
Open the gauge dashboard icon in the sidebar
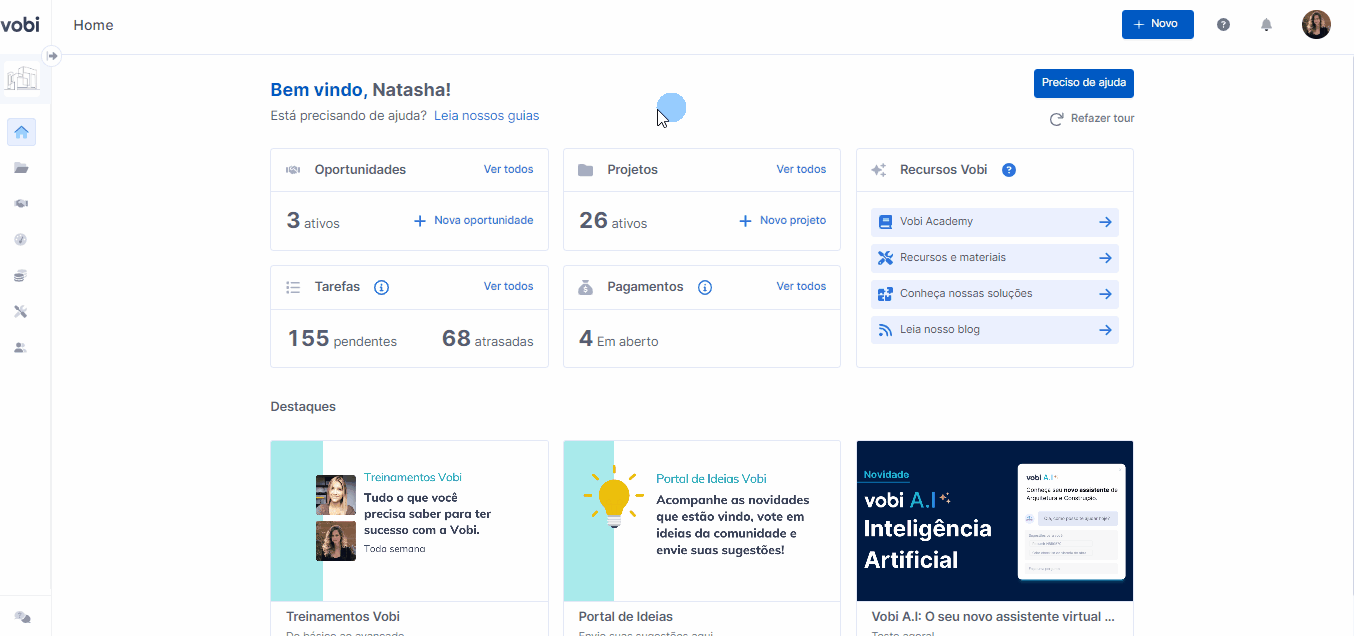tap(21, 239)
